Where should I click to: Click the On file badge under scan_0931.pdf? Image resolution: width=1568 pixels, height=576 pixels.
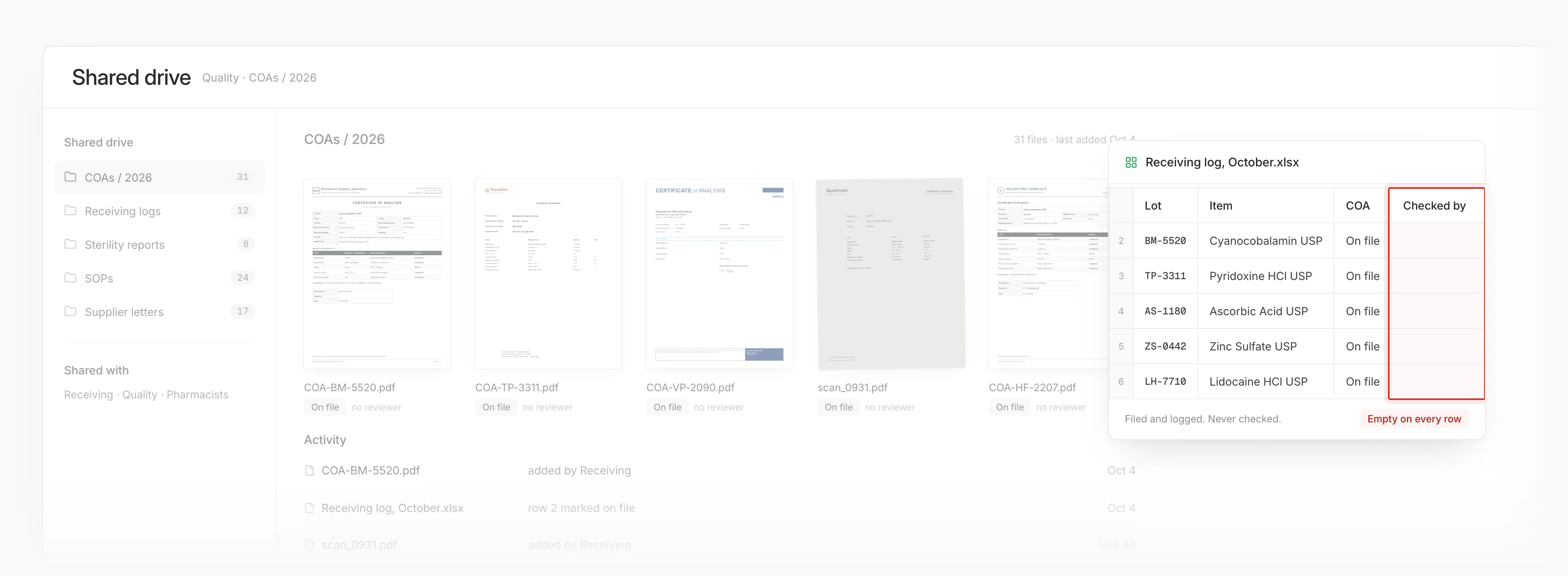pyautogui.click(x=839, y=407)
